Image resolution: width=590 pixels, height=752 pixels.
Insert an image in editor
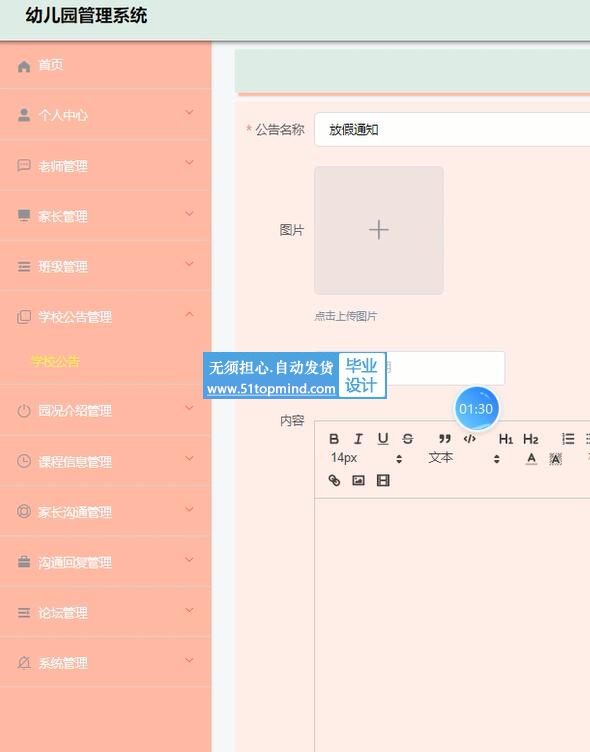(358, 480)
